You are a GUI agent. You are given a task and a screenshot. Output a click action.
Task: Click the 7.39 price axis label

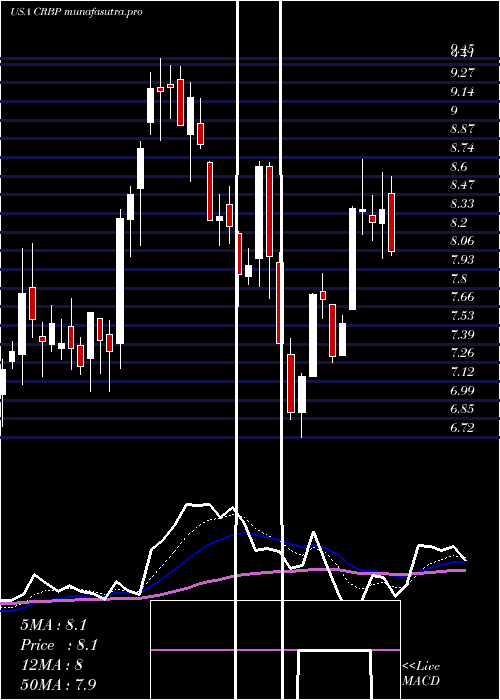462,335
